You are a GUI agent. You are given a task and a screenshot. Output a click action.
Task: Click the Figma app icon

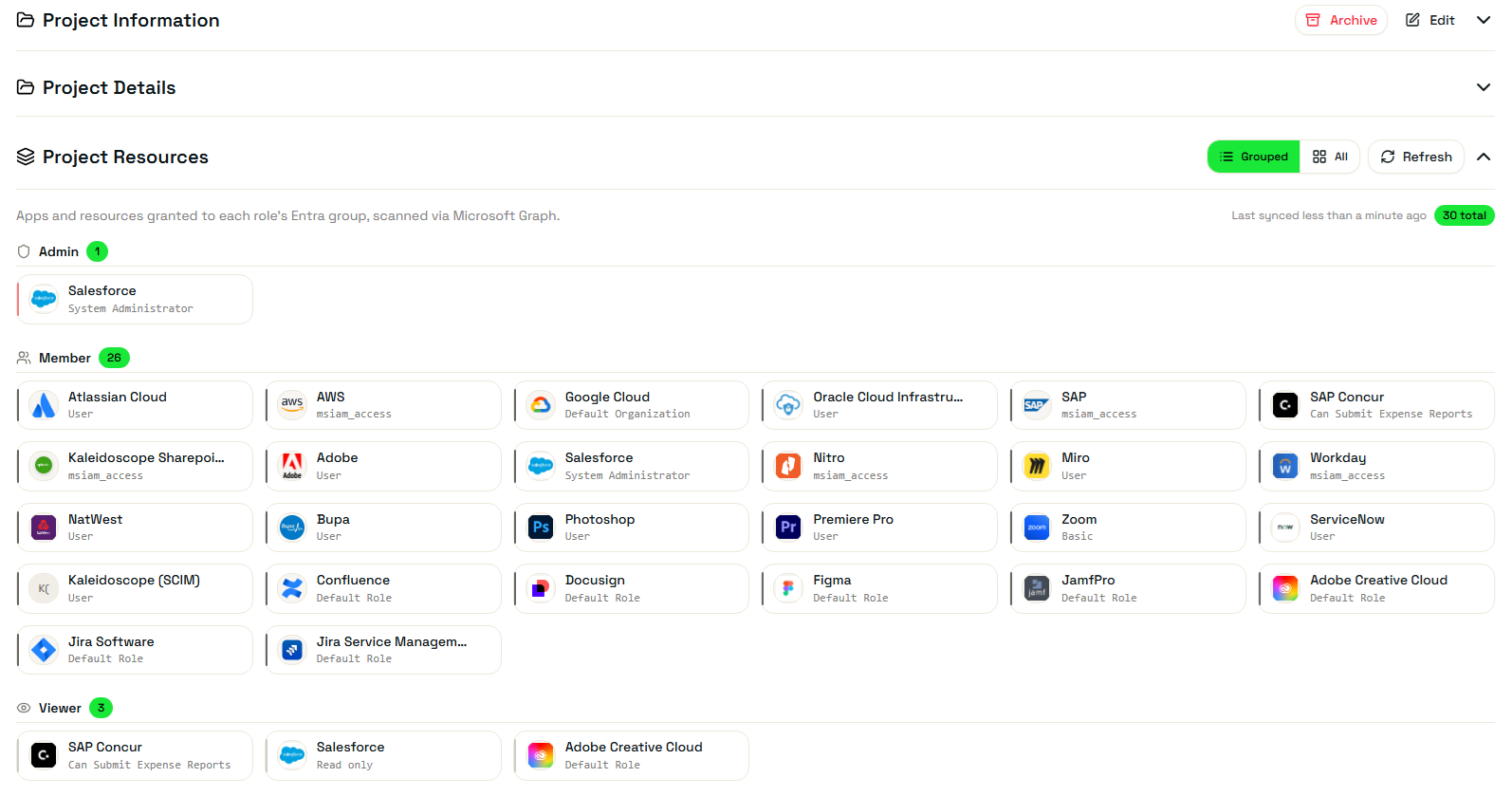[x=788, y=588]
